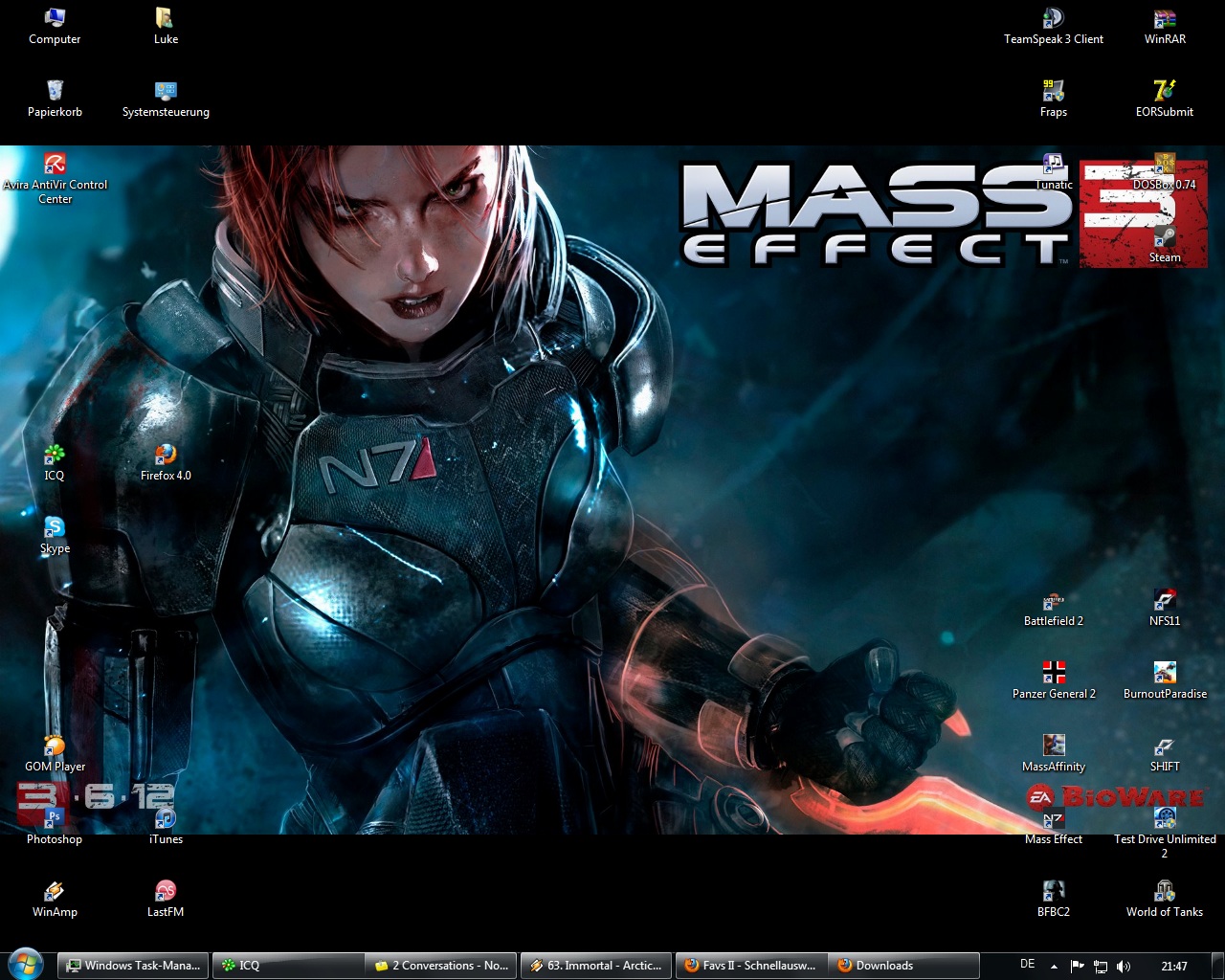The height and width of the screenshot is (980, 1225).
Task: Select the iTunes desktop shortcut
Action: (166, 826)
